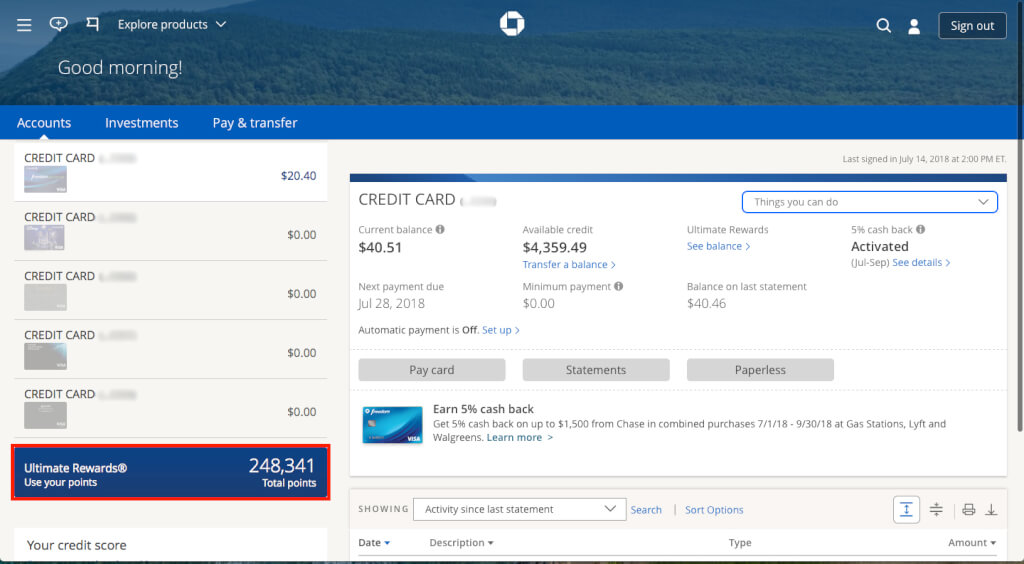Click the Jul 28, 2018 due date
1024x564 pixels.
(391, 304)
